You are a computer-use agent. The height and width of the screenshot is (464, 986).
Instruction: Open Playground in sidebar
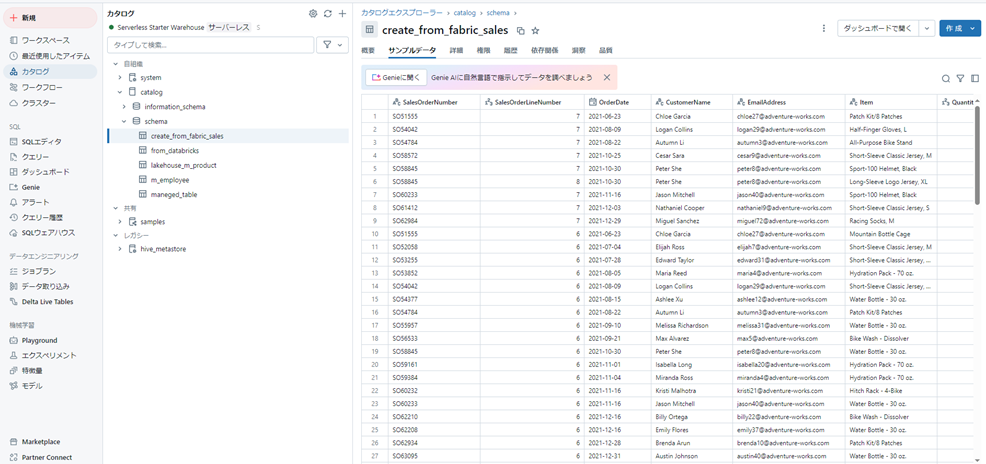click(x=50, y=340)
